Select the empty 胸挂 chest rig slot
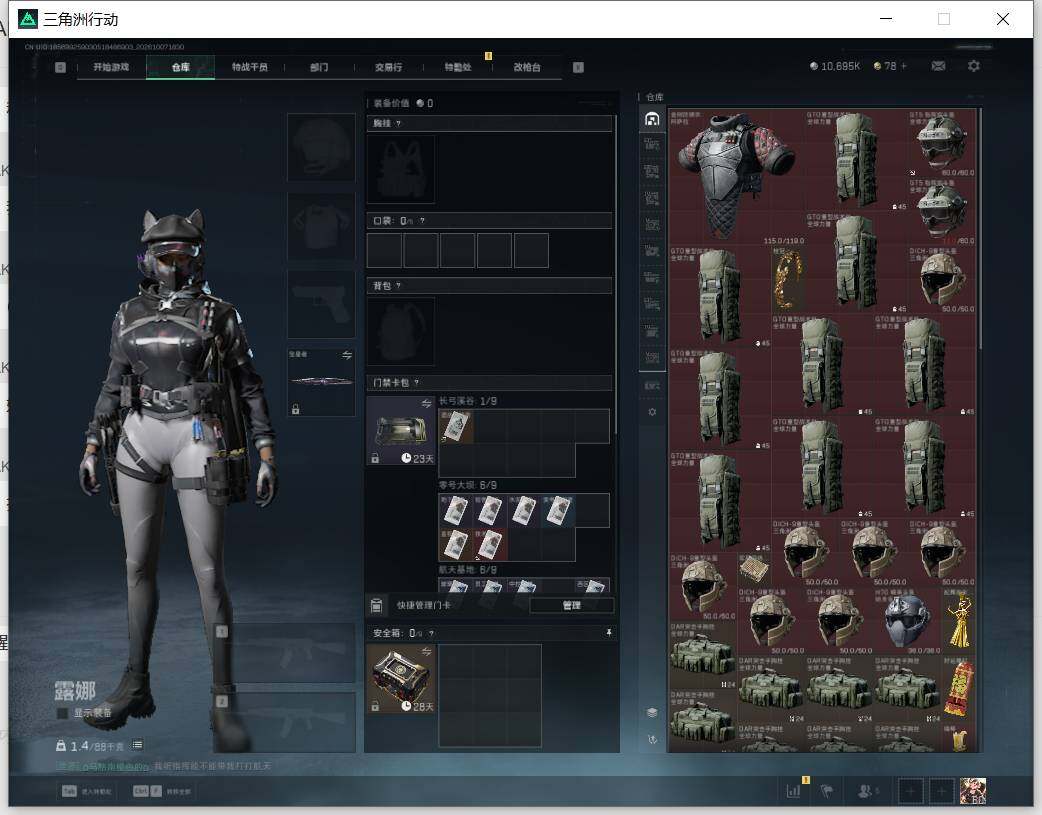Viewport: 1042px width, 815px height. point(401,169)
